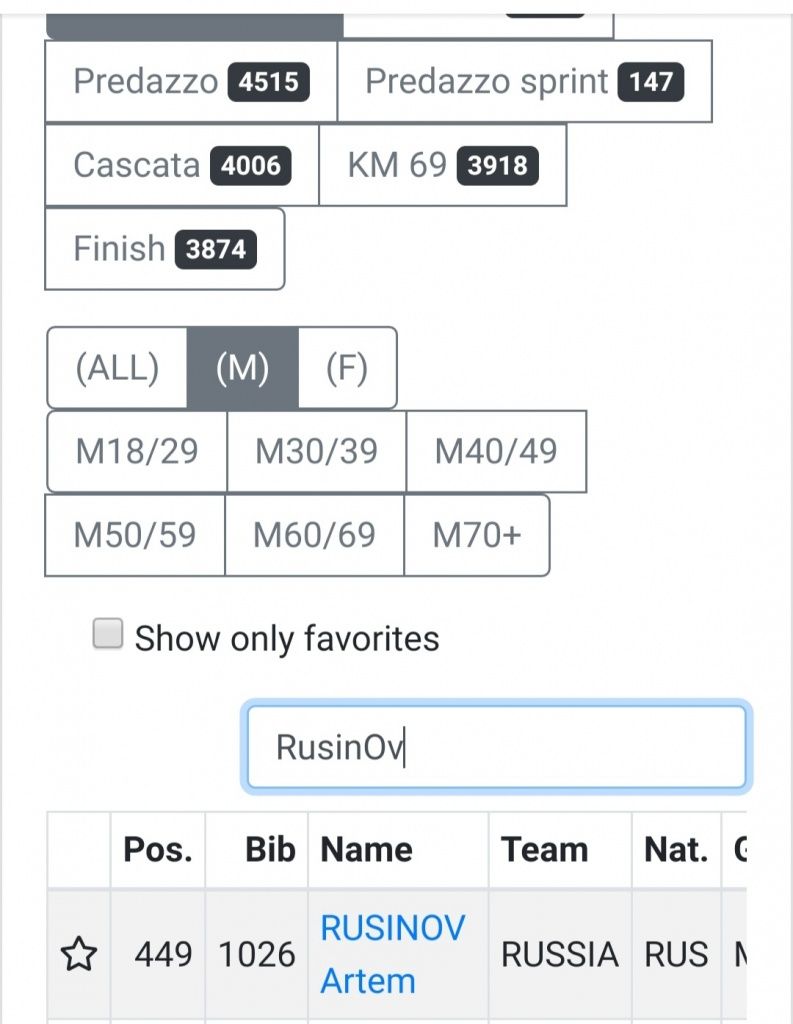793x1024 pixels.
Task: Filter results by (F) female
Action: click(x=347, y=368)
